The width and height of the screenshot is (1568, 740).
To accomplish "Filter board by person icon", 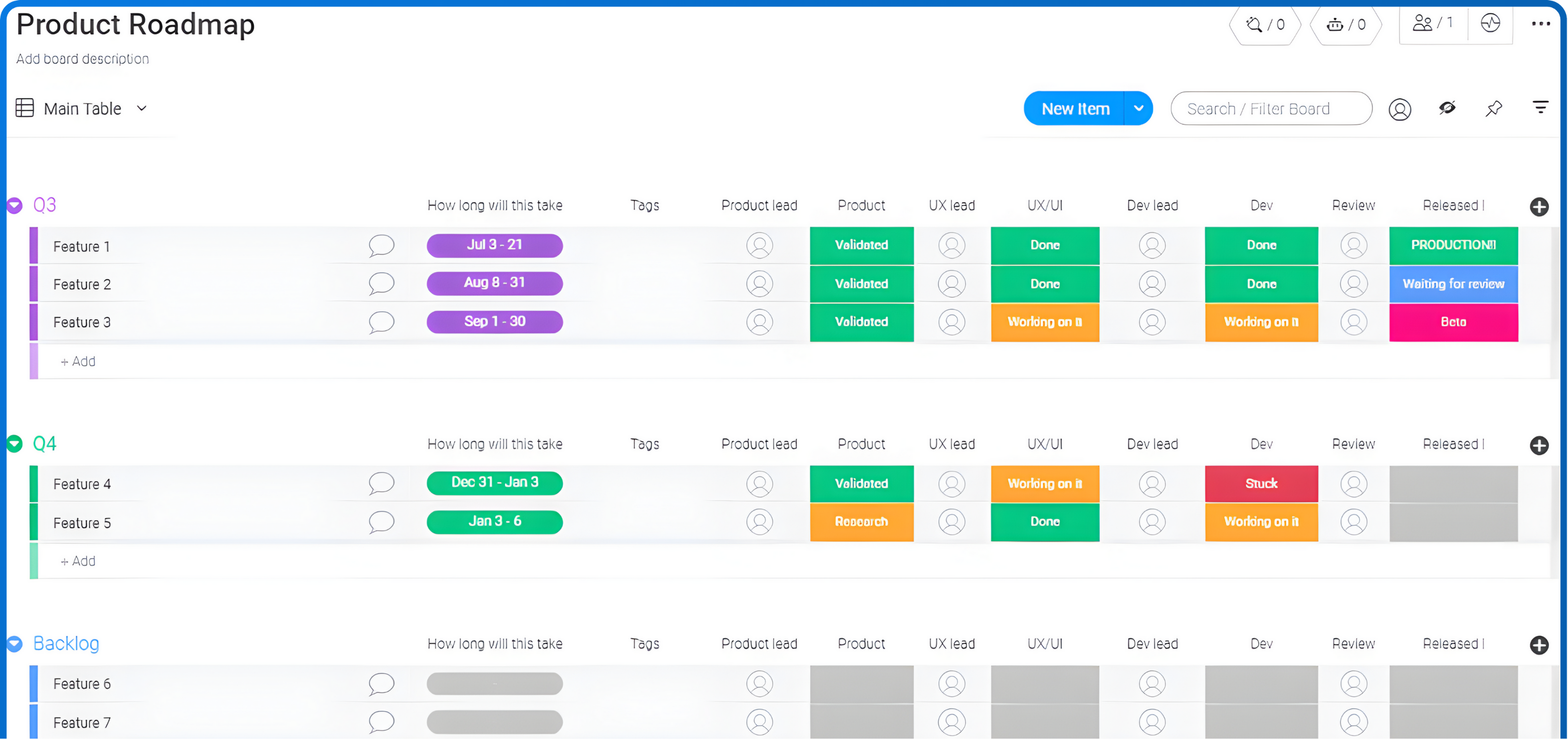I will (1399, 109).
